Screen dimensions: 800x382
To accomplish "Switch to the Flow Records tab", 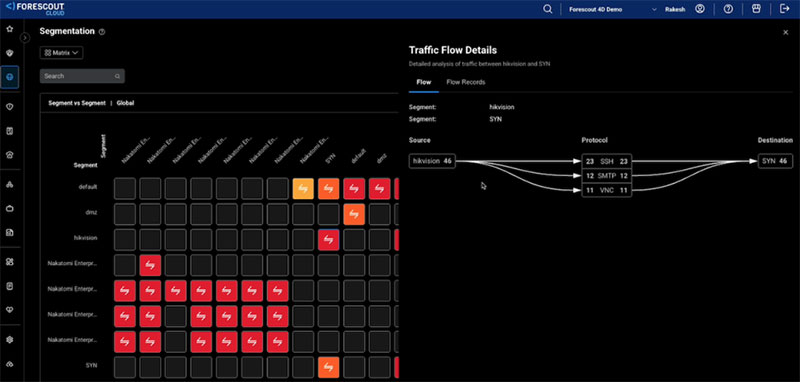I will 466,82.
